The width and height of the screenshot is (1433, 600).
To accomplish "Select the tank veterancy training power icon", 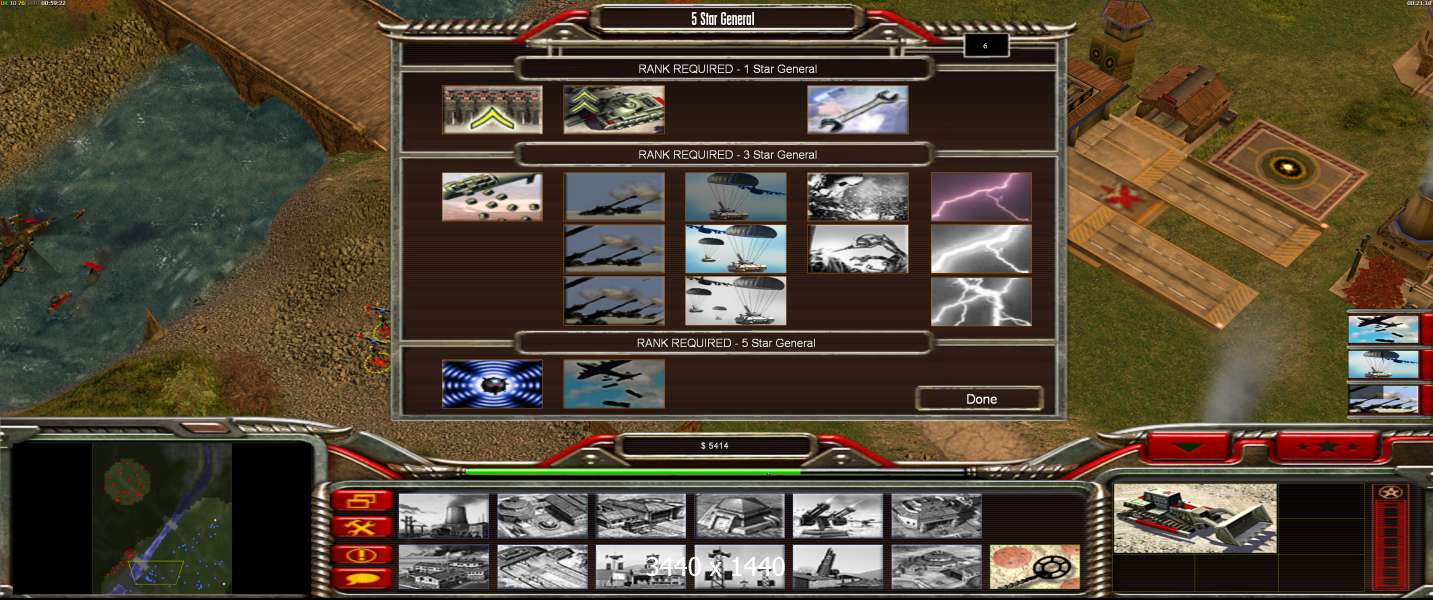I will click(614, 109).
